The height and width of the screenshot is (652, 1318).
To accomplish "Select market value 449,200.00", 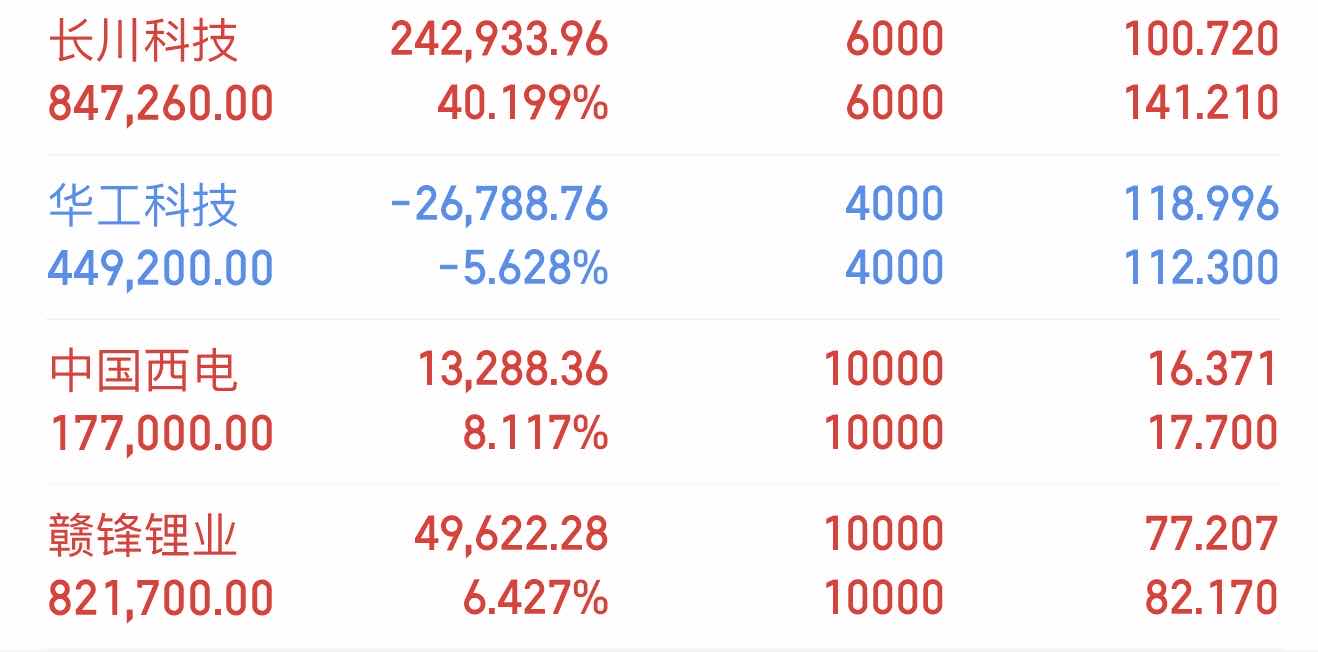I will (161, 268).
